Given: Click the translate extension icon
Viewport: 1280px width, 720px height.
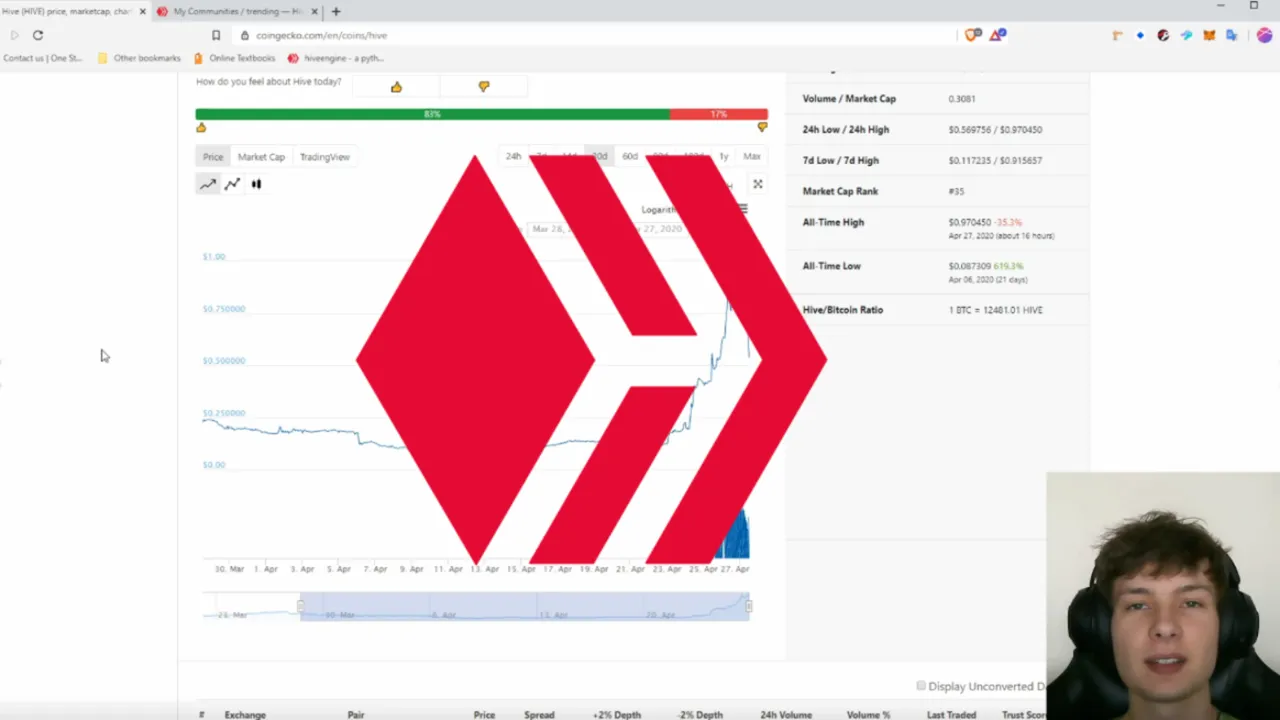Looking at the screenshot, I should point(1232,35).
